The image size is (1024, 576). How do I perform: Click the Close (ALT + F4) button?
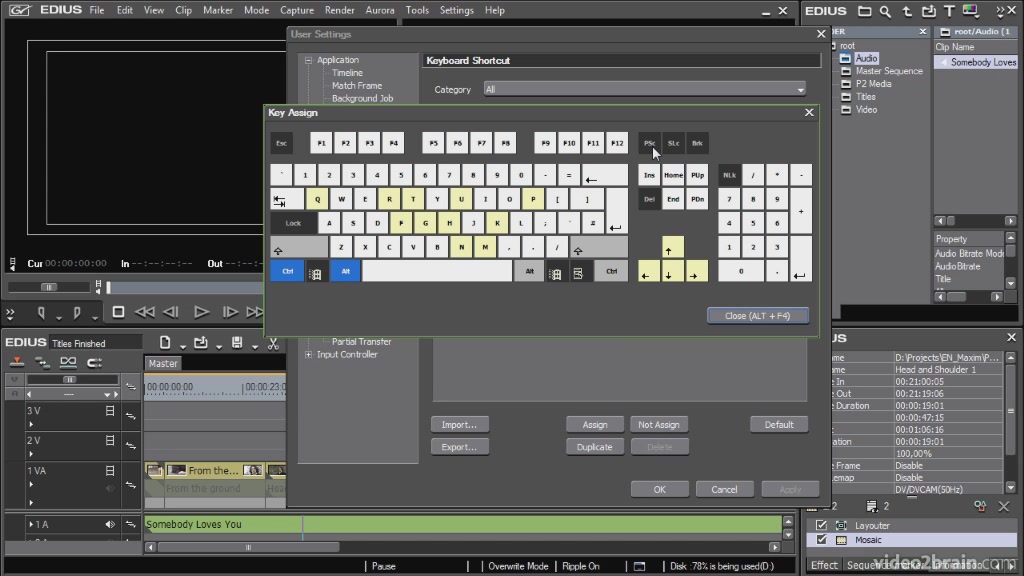[x=758, y=316]
